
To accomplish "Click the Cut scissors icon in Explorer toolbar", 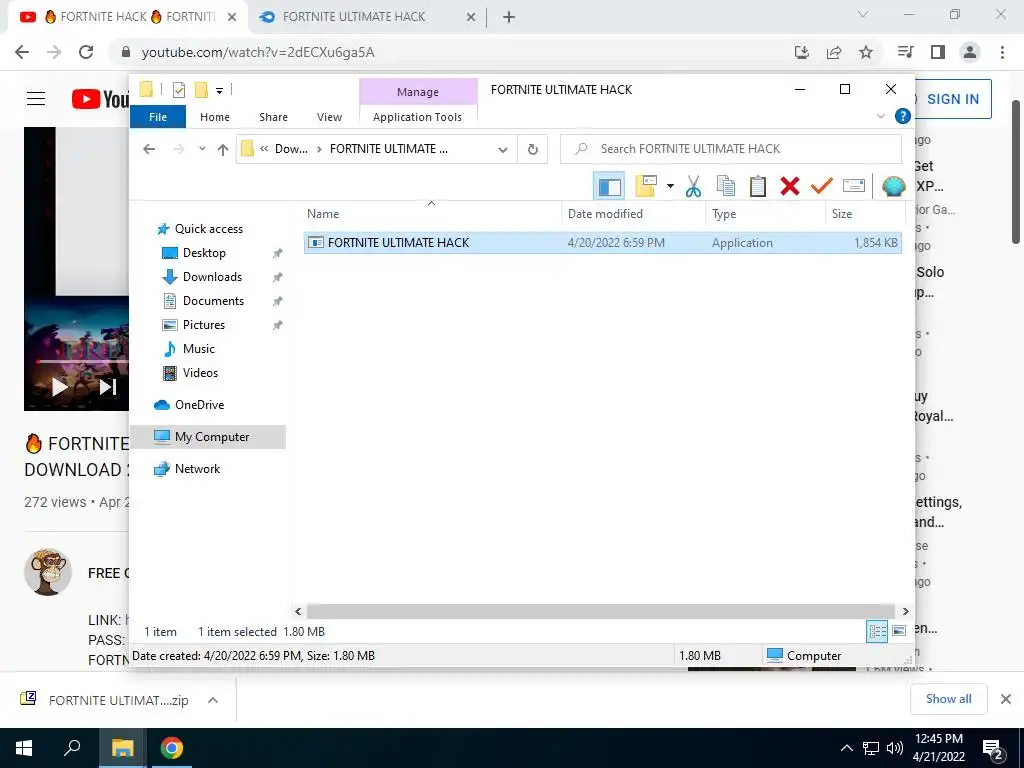I will [693, 186].
